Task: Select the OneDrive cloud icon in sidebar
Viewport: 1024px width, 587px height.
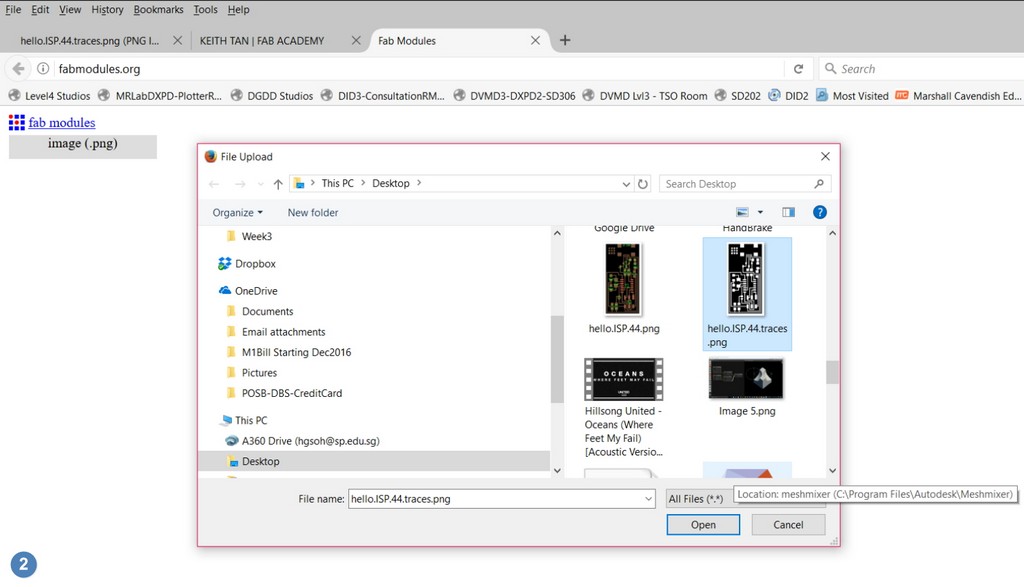Action: [225, 291]
